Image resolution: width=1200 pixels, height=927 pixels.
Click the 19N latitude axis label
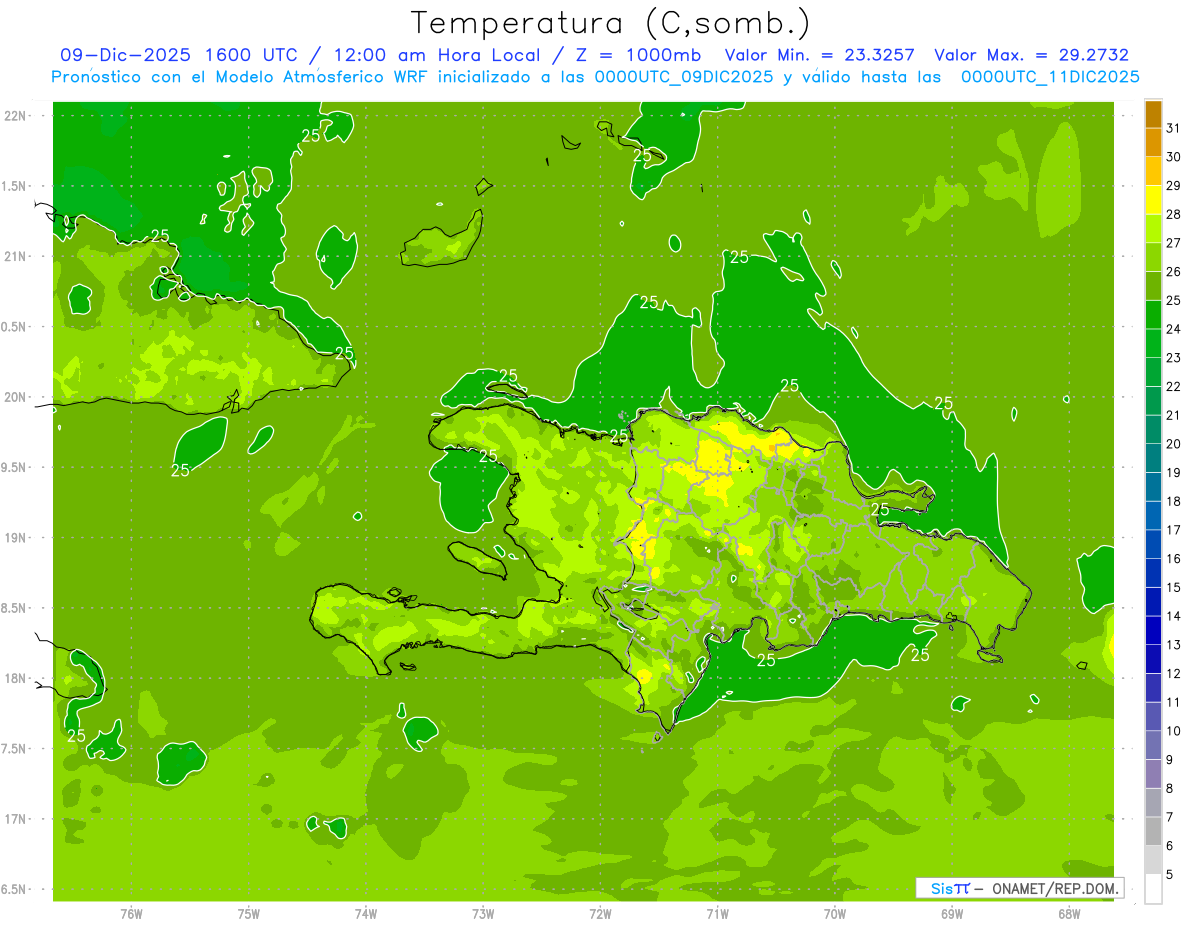15,538
